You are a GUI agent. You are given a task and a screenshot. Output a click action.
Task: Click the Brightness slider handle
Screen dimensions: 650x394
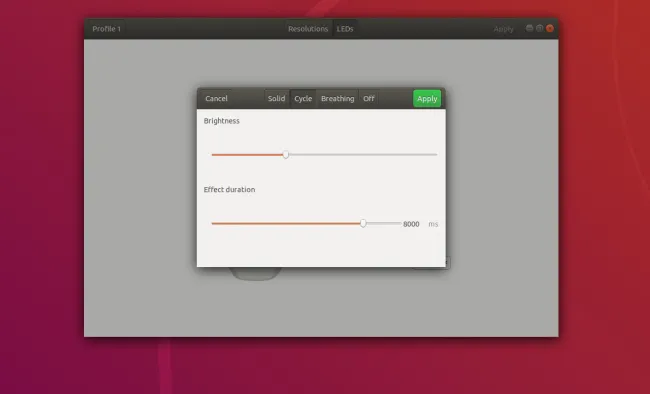[286, 155]
